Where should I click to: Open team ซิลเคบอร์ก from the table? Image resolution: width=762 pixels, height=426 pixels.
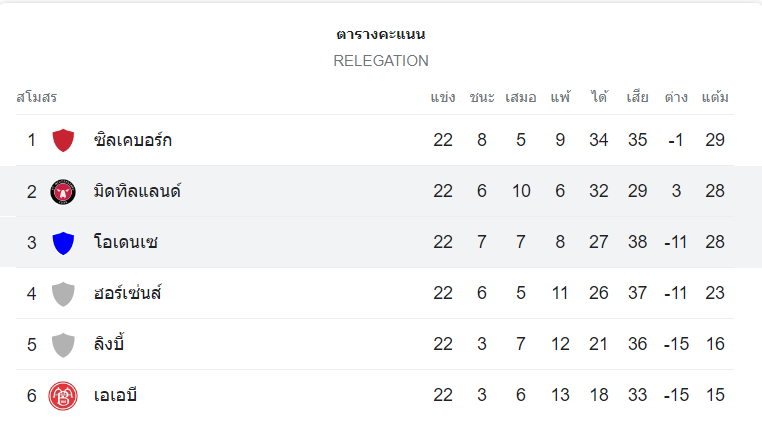[132, 140]
